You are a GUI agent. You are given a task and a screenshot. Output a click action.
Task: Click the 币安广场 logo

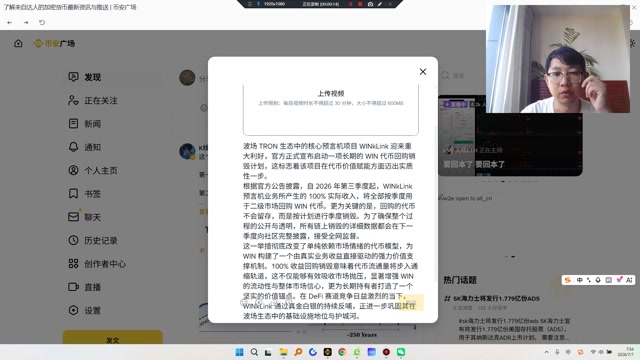55,43
